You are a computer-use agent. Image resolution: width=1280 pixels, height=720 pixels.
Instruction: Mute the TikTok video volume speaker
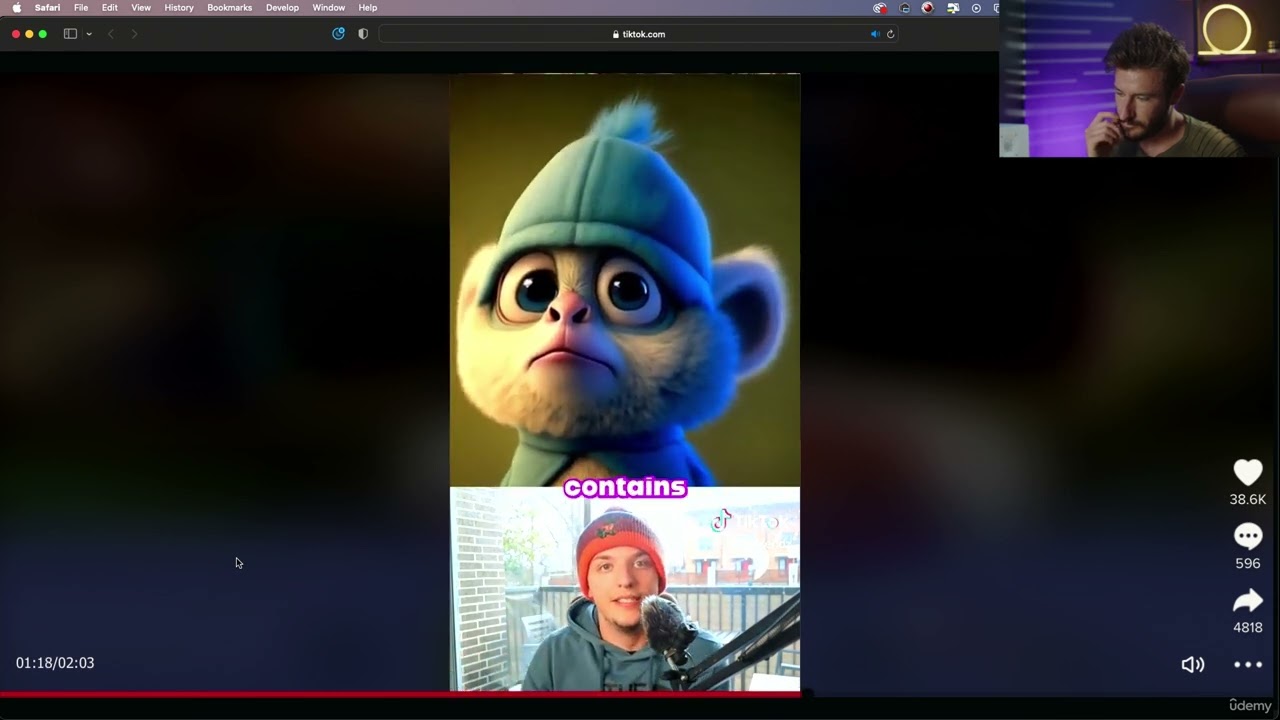[1192, 664]
